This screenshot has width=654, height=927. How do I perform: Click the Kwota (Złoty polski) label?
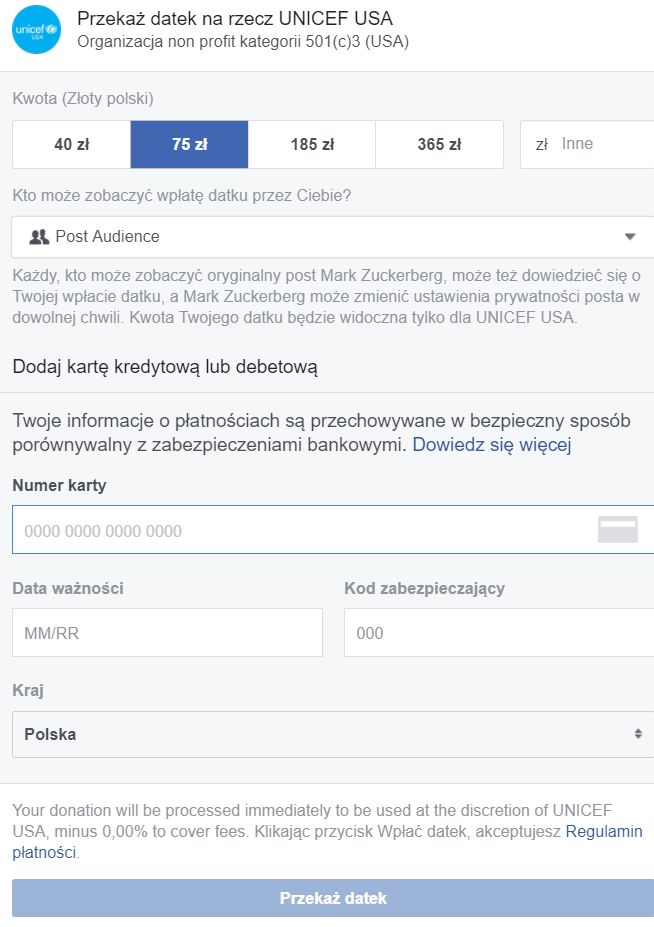point(83,98)
